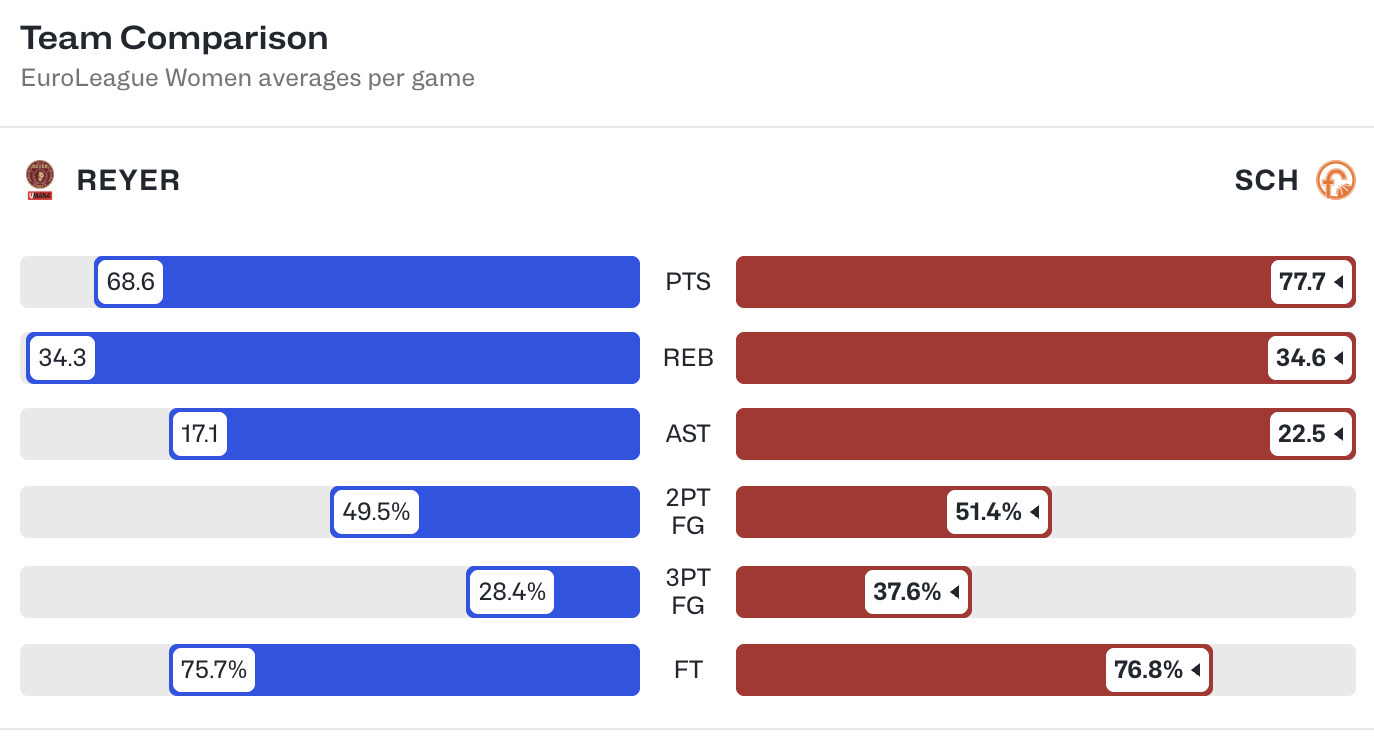Viewport: 1374px width, 748px height.
Task: Click the SCH team logo
Action: (1335, 180)
